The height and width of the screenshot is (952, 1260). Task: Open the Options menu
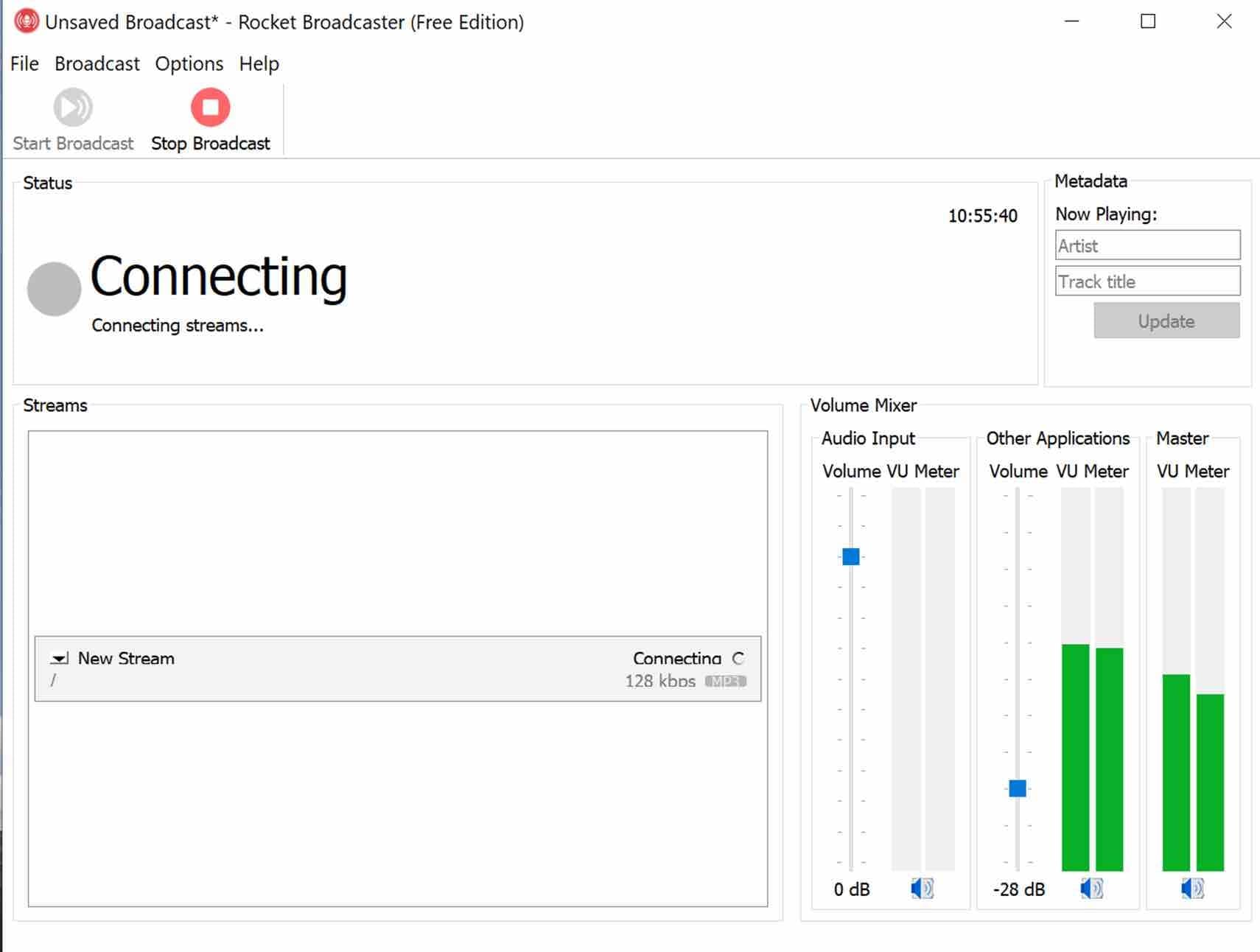tap(189, 63)
